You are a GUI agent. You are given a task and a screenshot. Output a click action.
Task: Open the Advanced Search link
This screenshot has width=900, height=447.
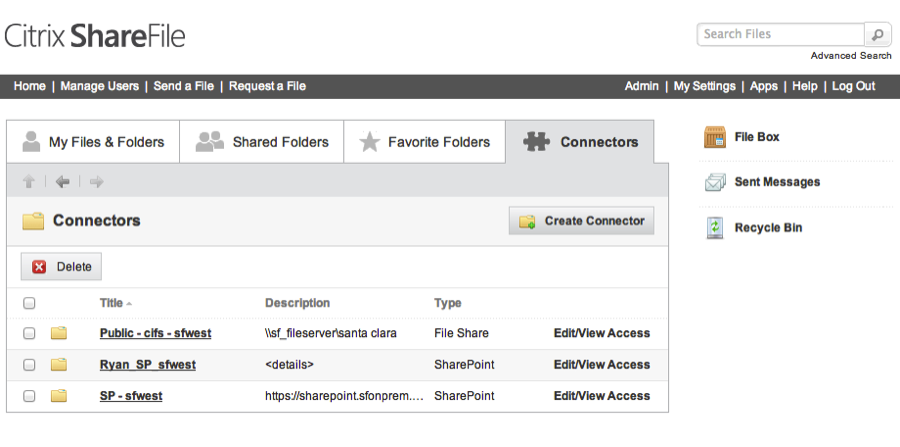coord(851,56)
